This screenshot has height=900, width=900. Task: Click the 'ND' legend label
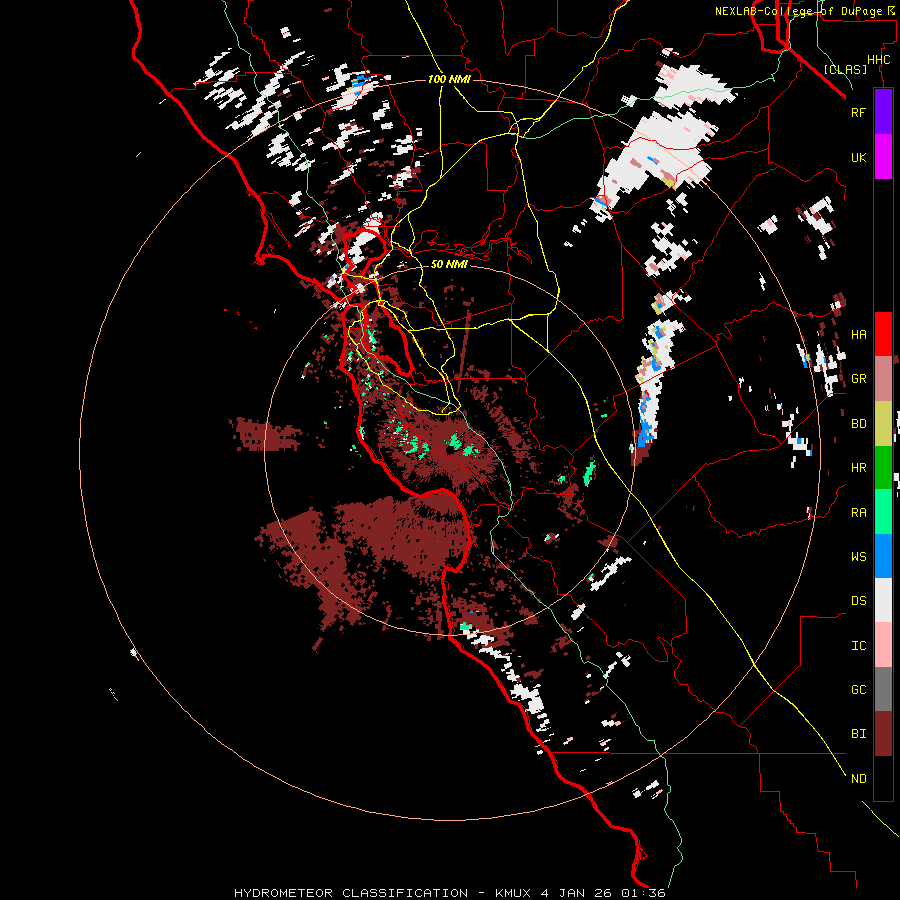tap(858, 779)
